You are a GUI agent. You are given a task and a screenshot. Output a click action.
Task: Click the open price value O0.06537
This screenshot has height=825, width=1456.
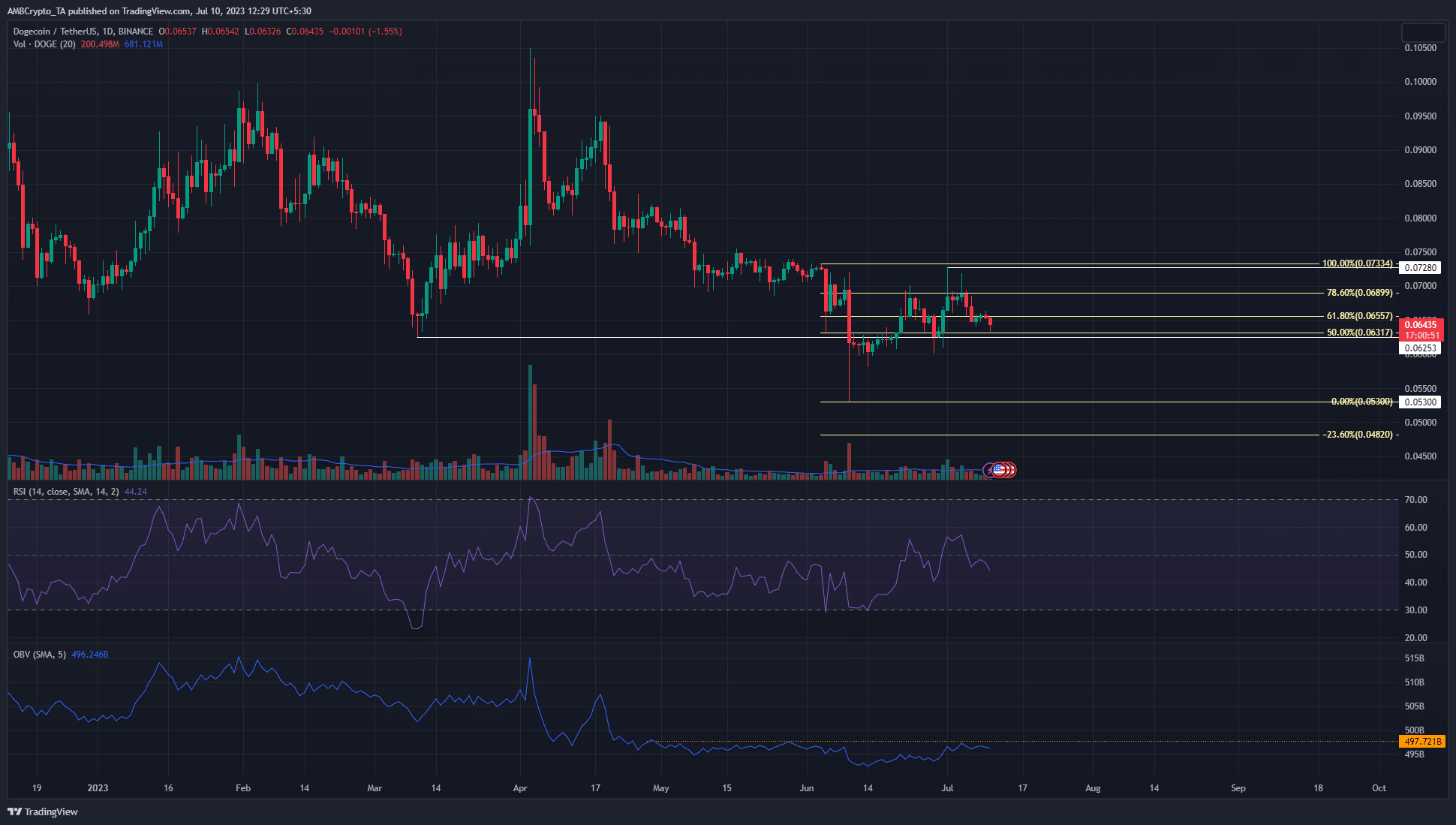tap(178, 32)
